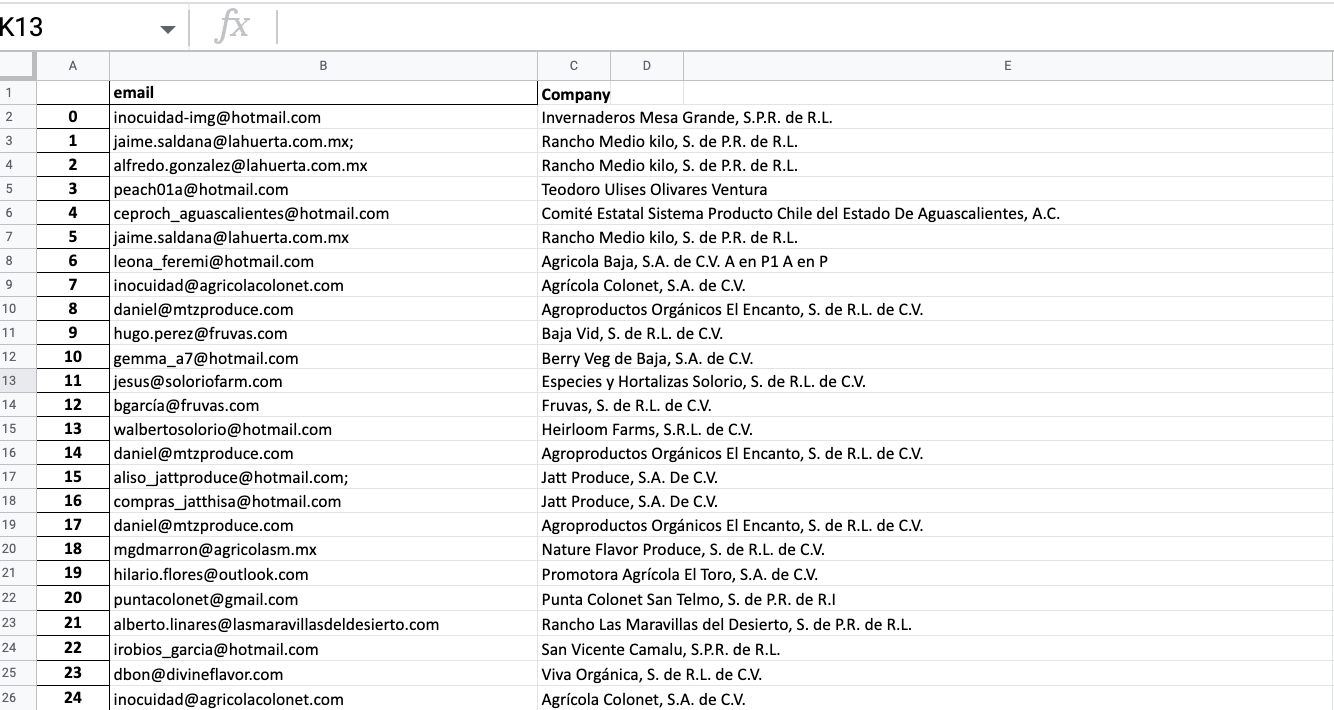Select index cell with value 11
The image size is (1334, 710).
tap(73, 381)
